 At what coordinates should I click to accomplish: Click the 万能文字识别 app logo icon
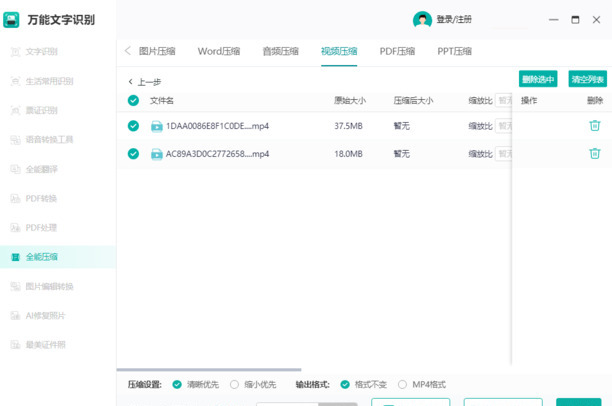[x=11, y=20]
